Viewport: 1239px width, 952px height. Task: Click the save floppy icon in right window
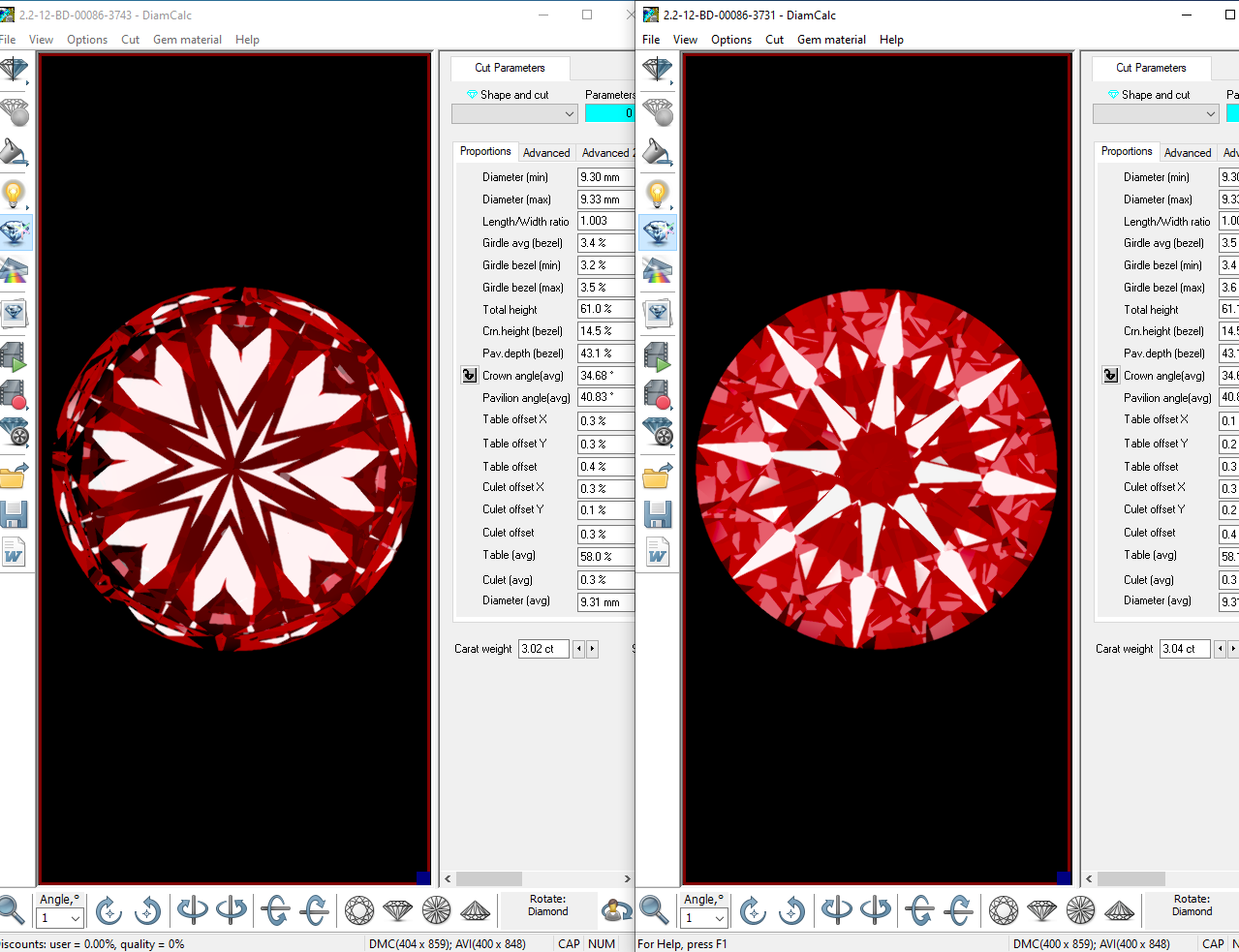[x=658, y=514]
